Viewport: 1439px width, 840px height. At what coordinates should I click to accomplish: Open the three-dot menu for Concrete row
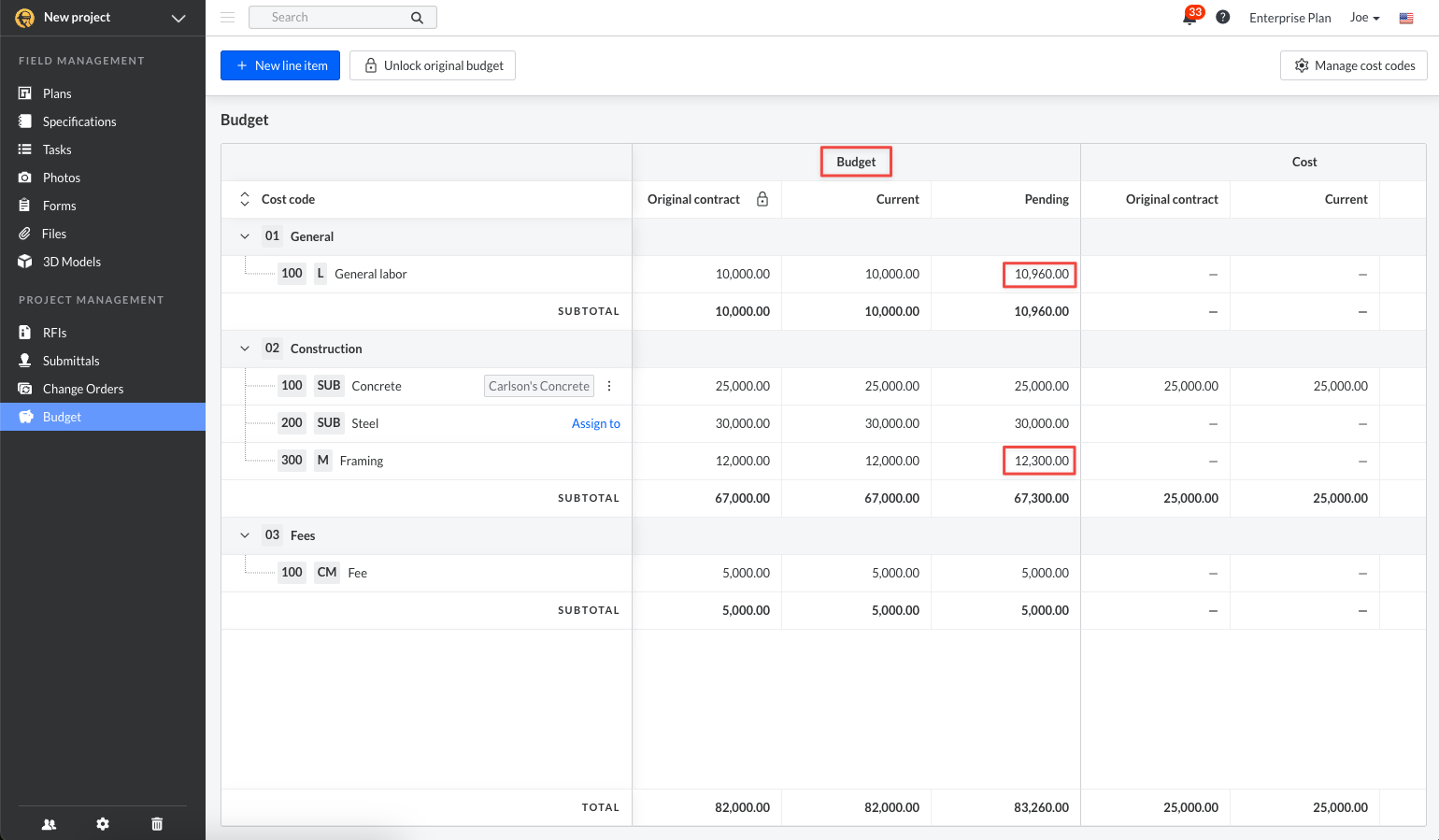(609, 386)
